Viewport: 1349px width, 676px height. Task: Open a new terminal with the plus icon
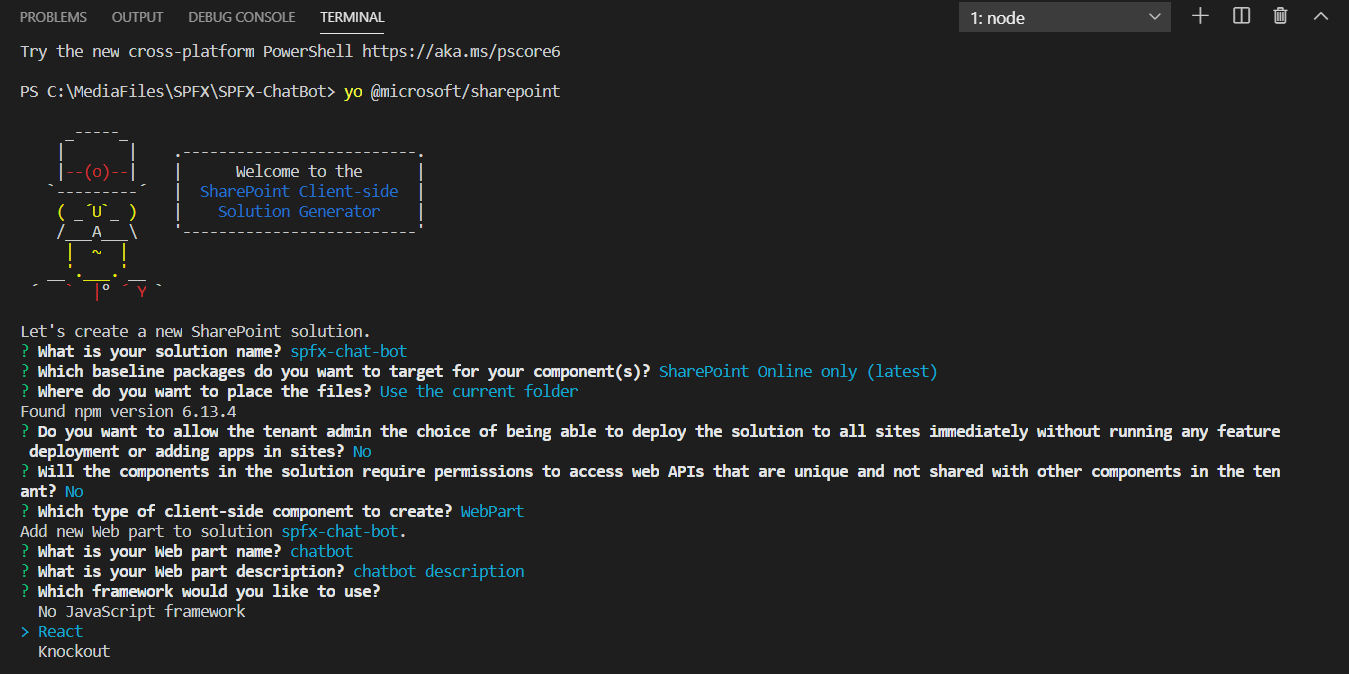pyautogui.click(x=1199, y=15)
